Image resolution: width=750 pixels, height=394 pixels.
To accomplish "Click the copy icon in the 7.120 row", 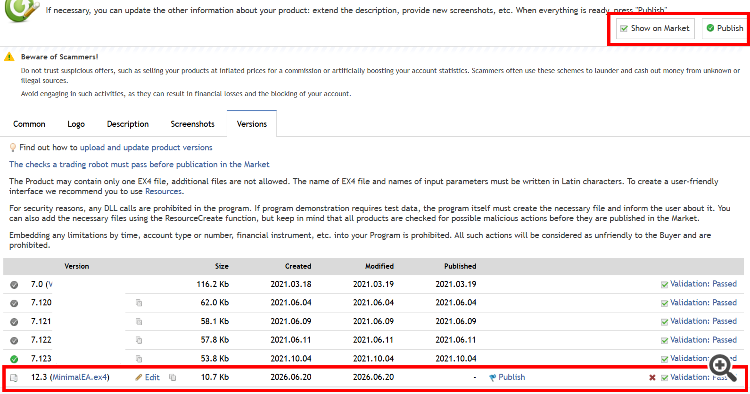I will click(x=139, y=303).
